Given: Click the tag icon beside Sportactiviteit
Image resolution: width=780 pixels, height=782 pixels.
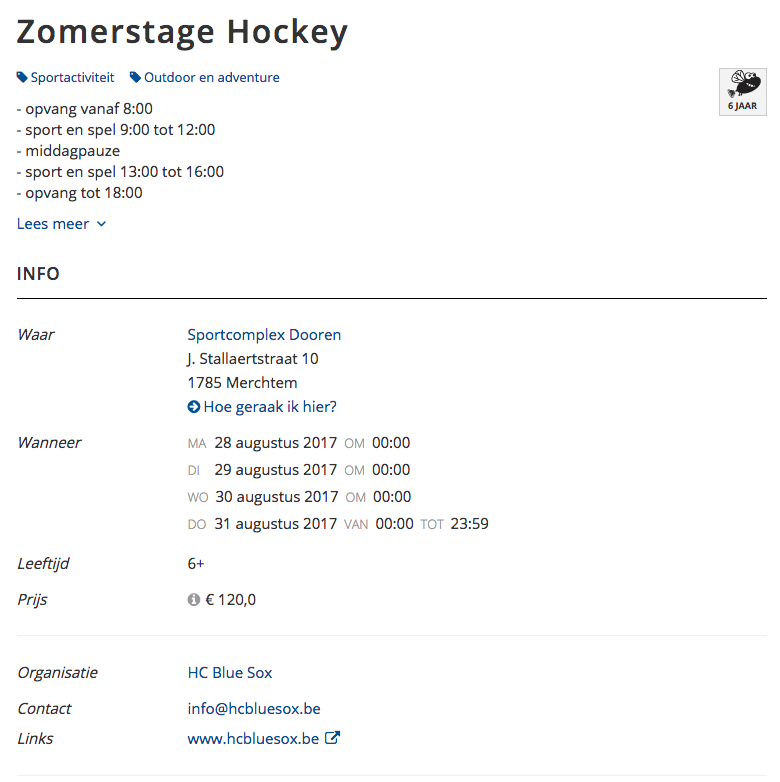Looking at the screenshot, I should [22, 77].
